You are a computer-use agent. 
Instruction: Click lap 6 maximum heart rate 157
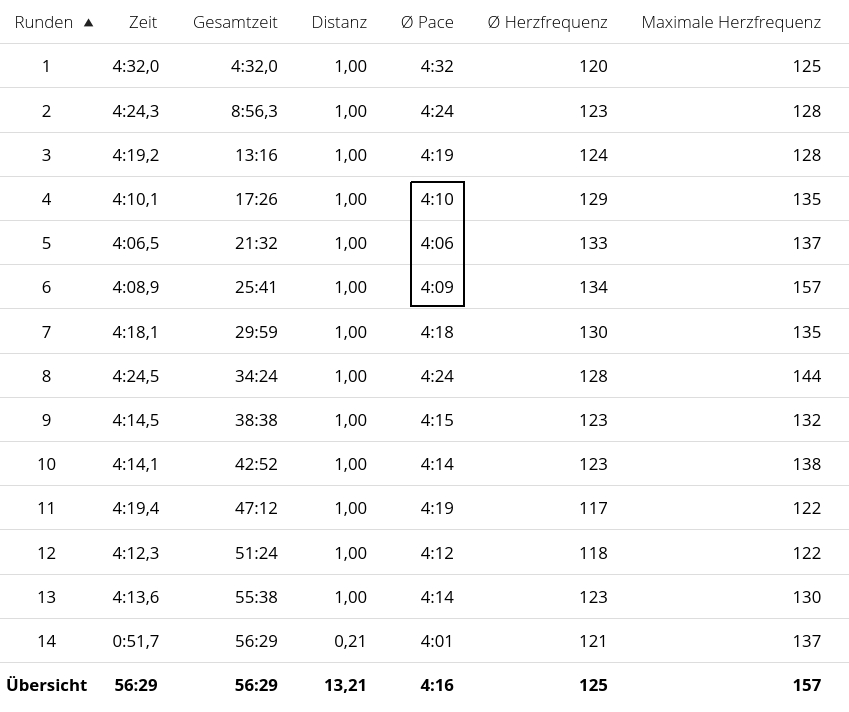pos(806,287)
